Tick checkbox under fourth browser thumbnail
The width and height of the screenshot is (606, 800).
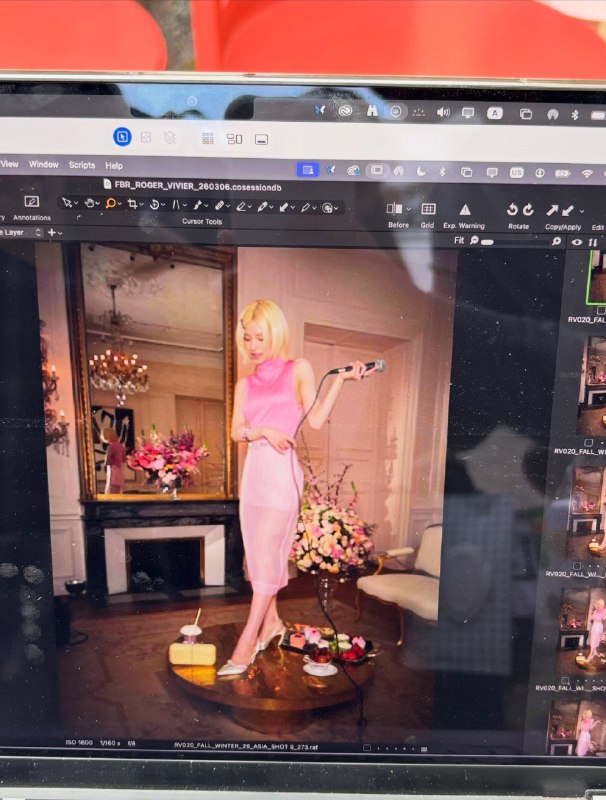(x=565, y=681)
